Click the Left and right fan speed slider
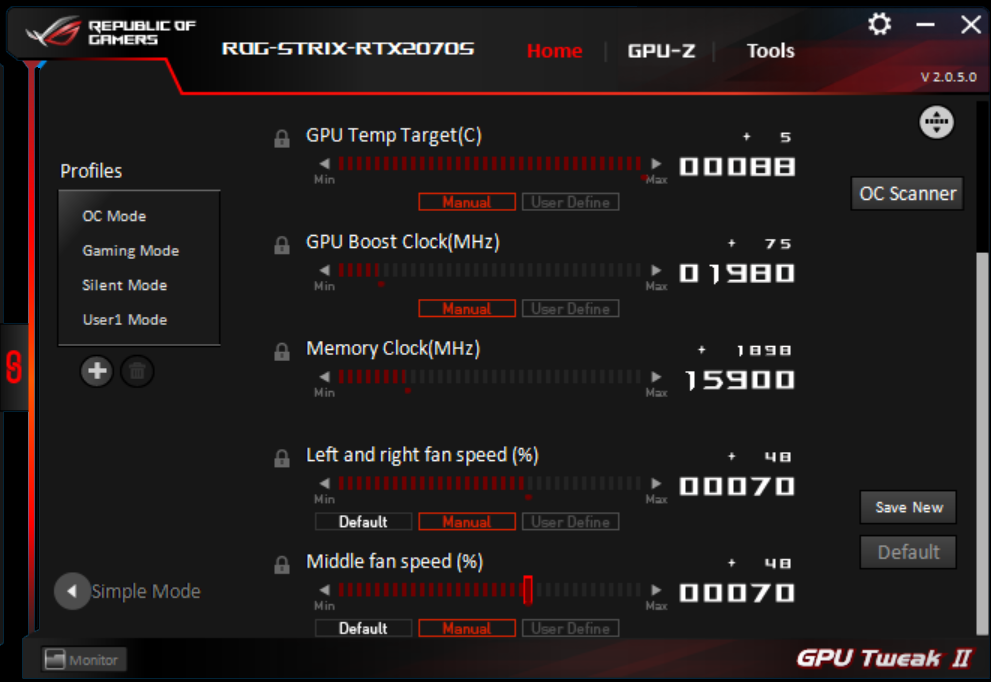Image resolution: width=991 pixels, height=682 pixels. (490, 484)
